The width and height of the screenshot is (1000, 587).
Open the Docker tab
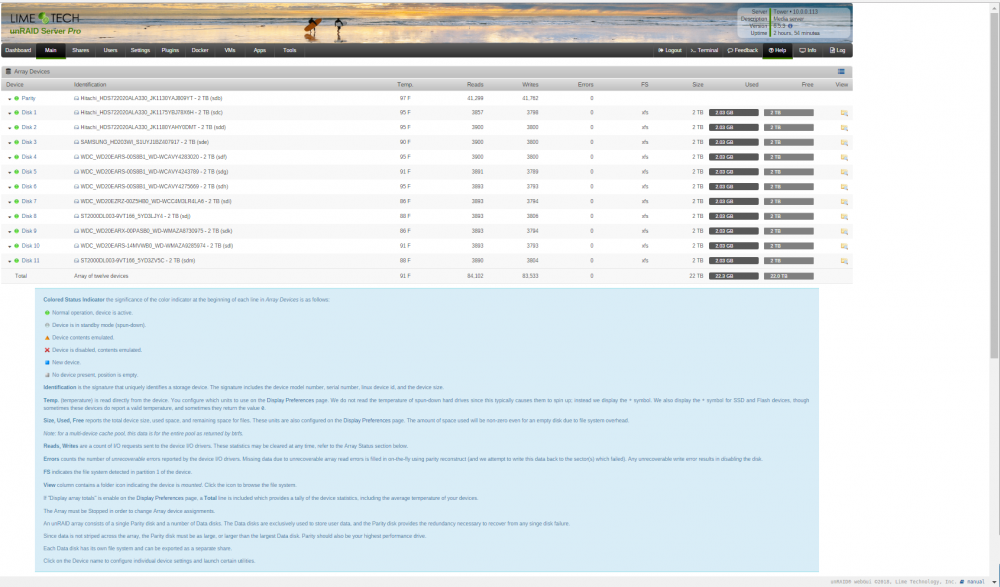[200, 50]
